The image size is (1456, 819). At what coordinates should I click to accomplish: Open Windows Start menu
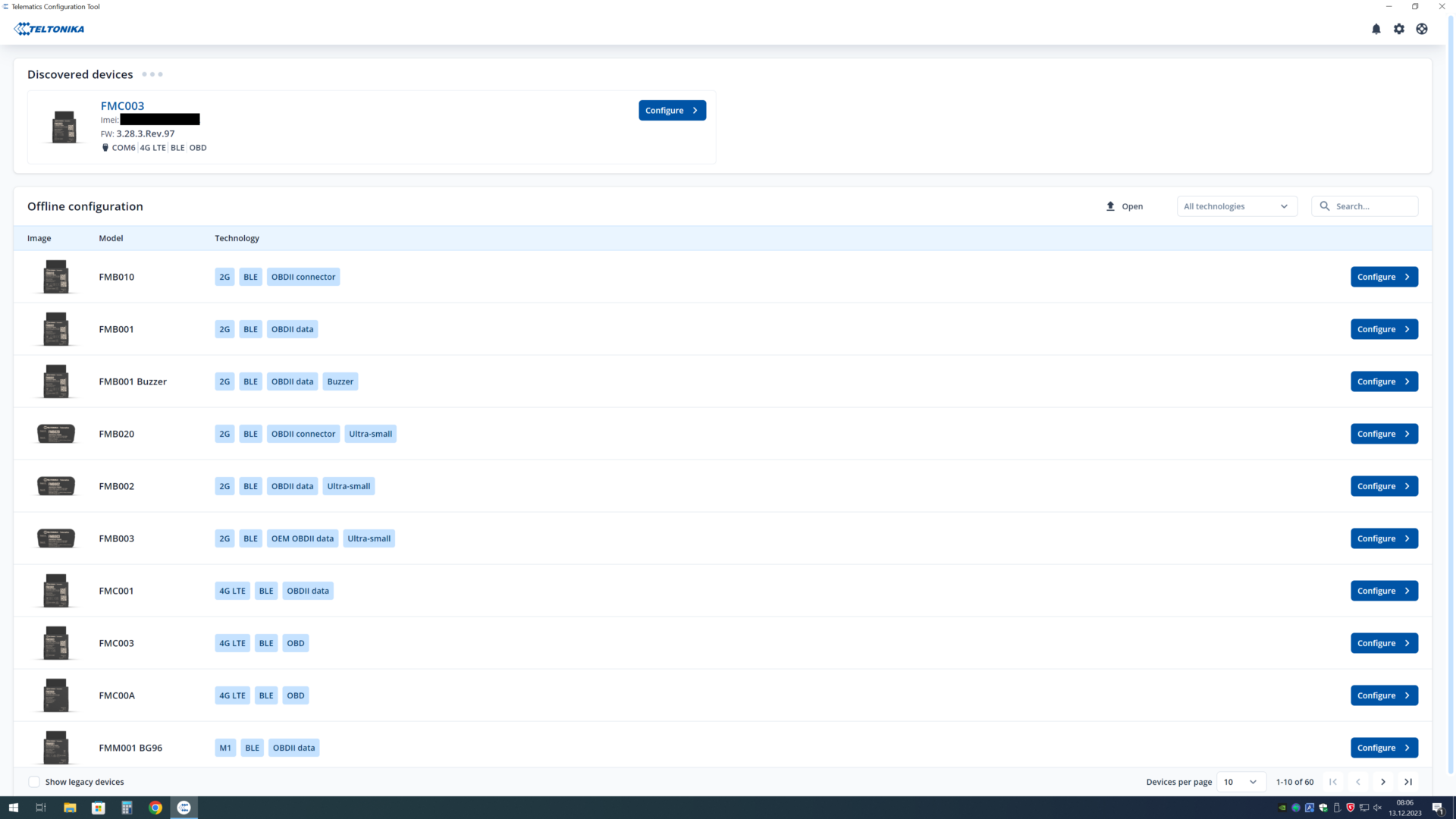(x=13, y=808)
